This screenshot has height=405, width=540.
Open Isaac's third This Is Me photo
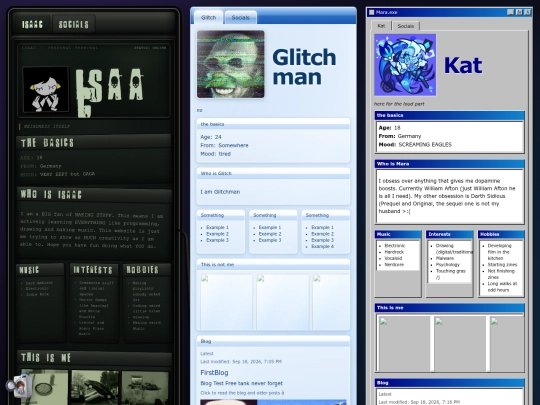coord(145,387)
